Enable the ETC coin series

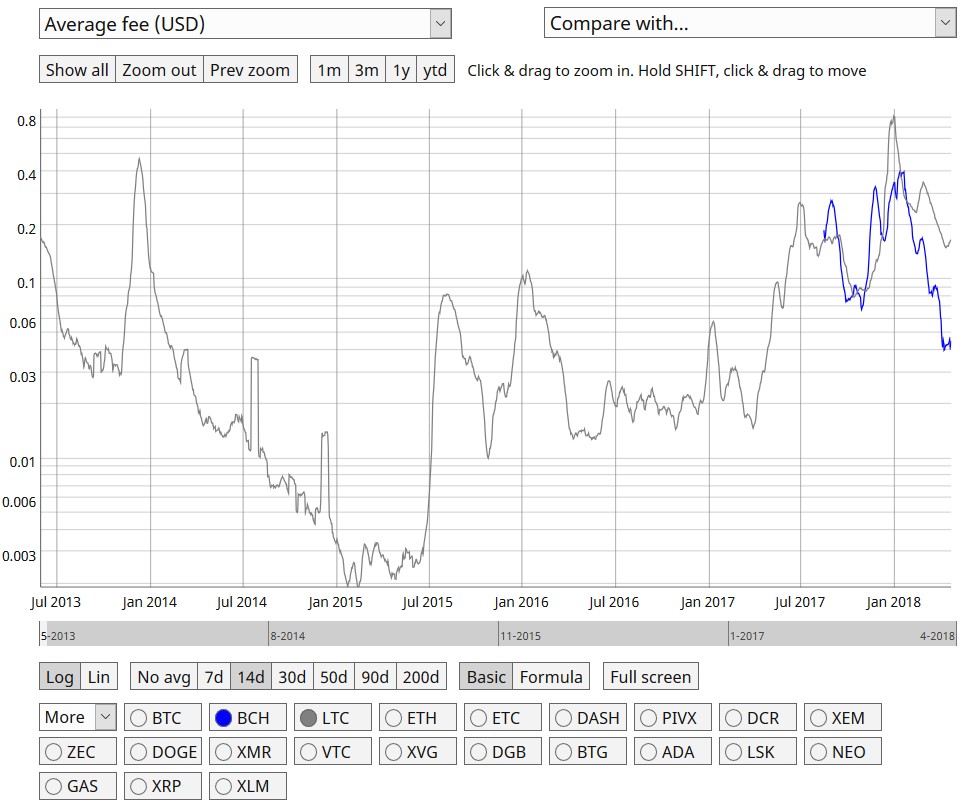(503, 717)
